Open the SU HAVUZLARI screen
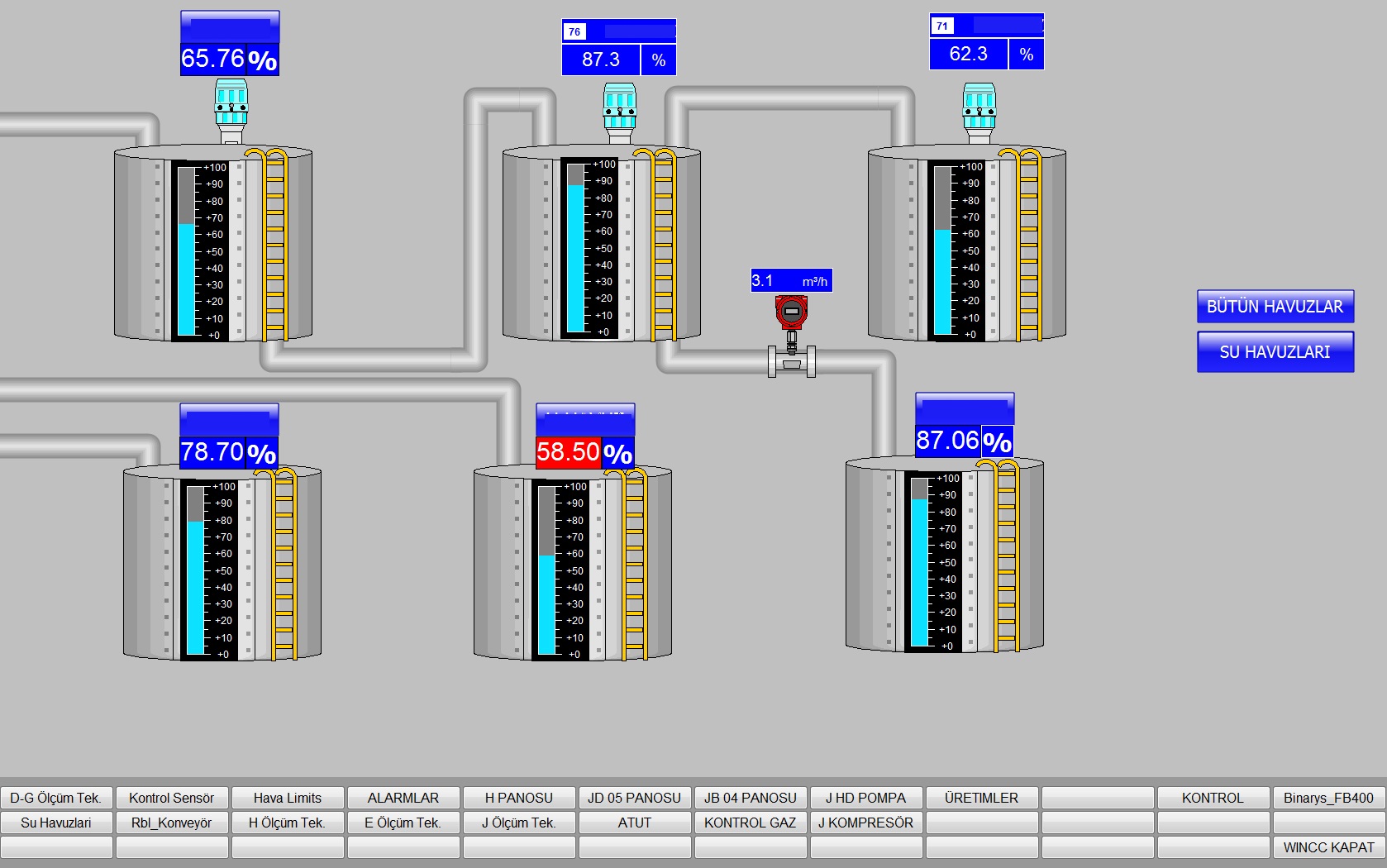1387x868 pixels. 1275,352
